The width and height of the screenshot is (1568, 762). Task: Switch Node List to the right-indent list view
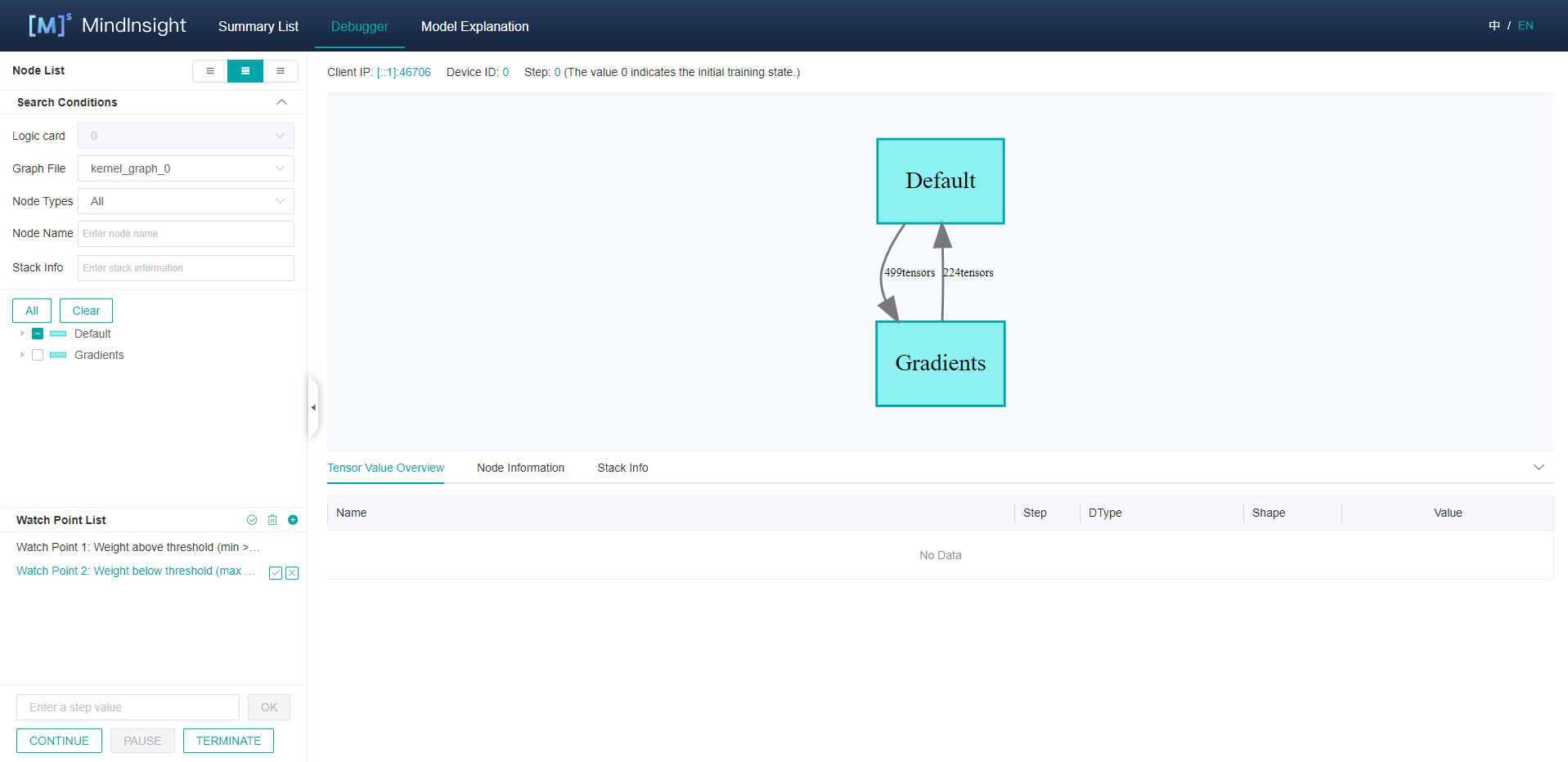281,71
